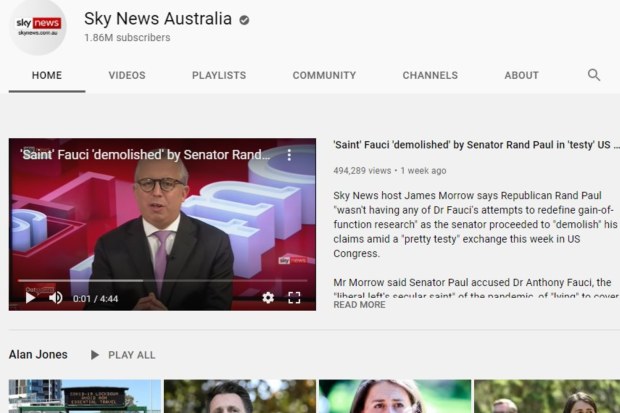Mute the video with speaker icon
The height and width of the screenshot is (413, 620).
click(55, 297)
